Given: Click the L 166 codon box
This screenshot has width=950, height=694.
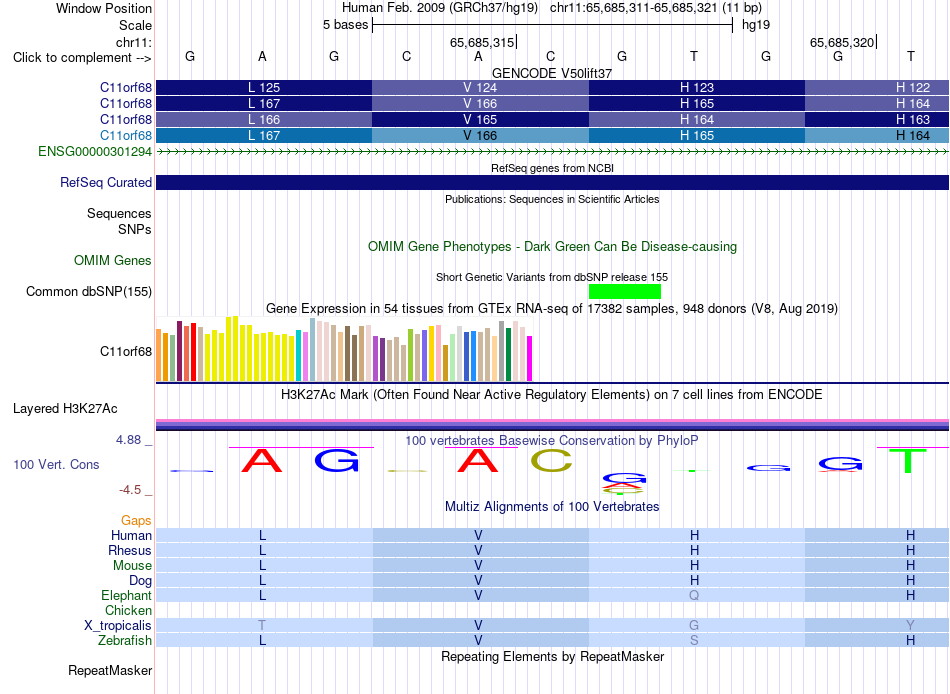Looking at the screenshot, I should (264, 119).
